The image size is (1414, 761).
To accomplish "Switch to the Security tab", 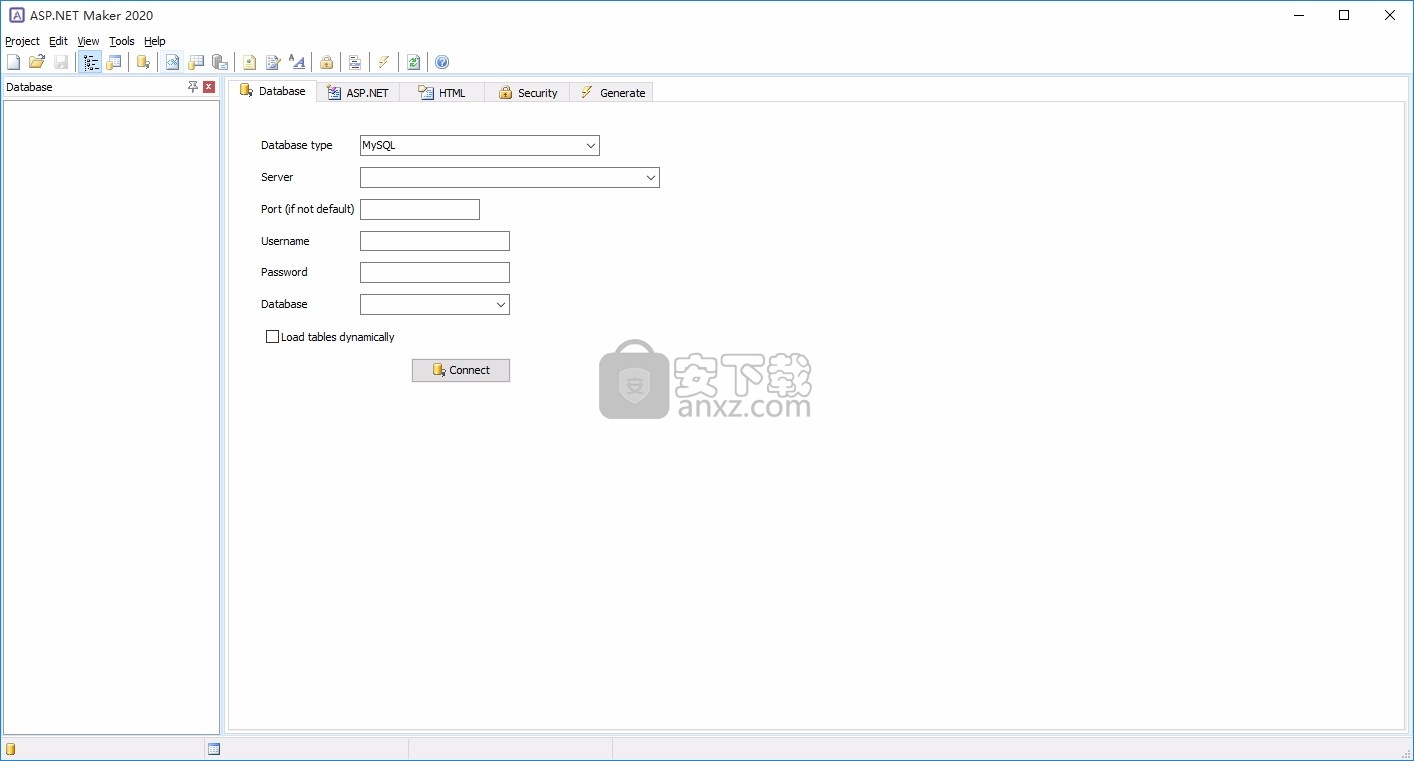I will 527,93.
